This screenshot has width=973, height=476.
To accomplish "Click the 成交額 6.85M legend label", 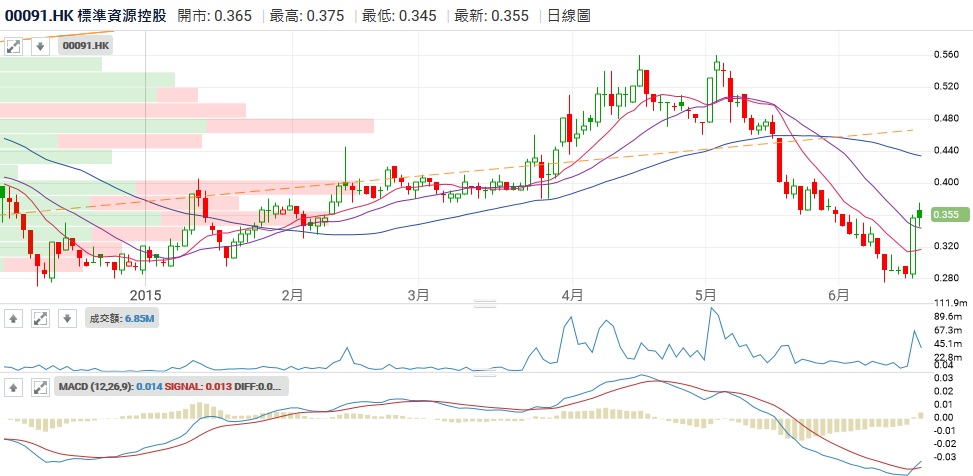I will coord(119,318).
